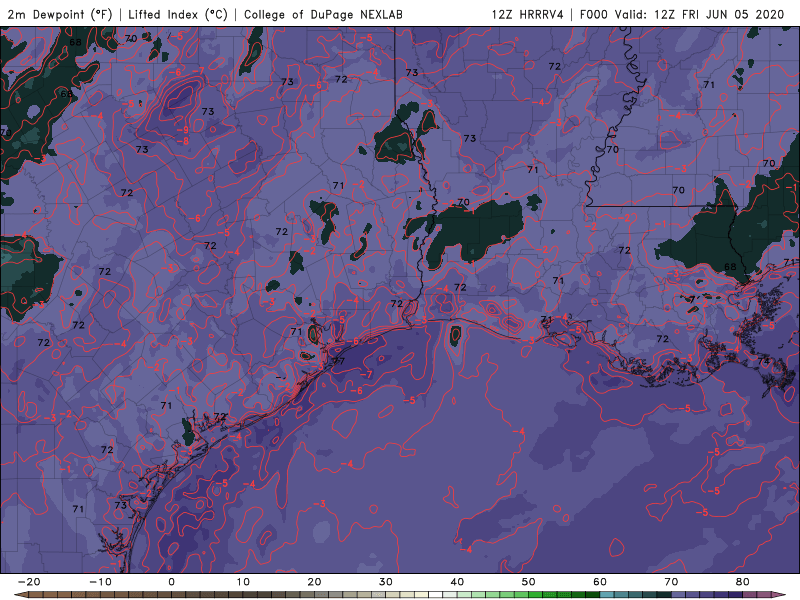800x600 pixels.
Task: Click the "12Z HRRRV4" model run label
Action: (x=527, y=14)
